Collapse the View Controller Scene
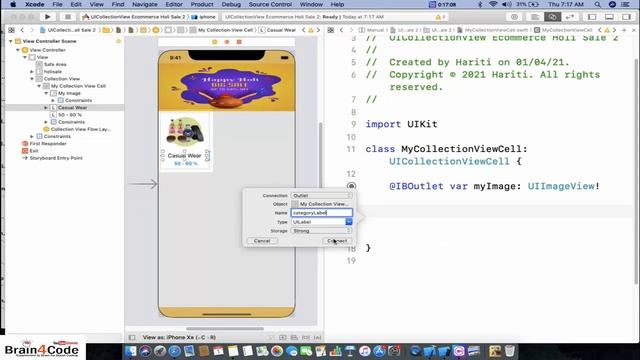The width and height of the screenshot is (640, 360). point(11,41)
